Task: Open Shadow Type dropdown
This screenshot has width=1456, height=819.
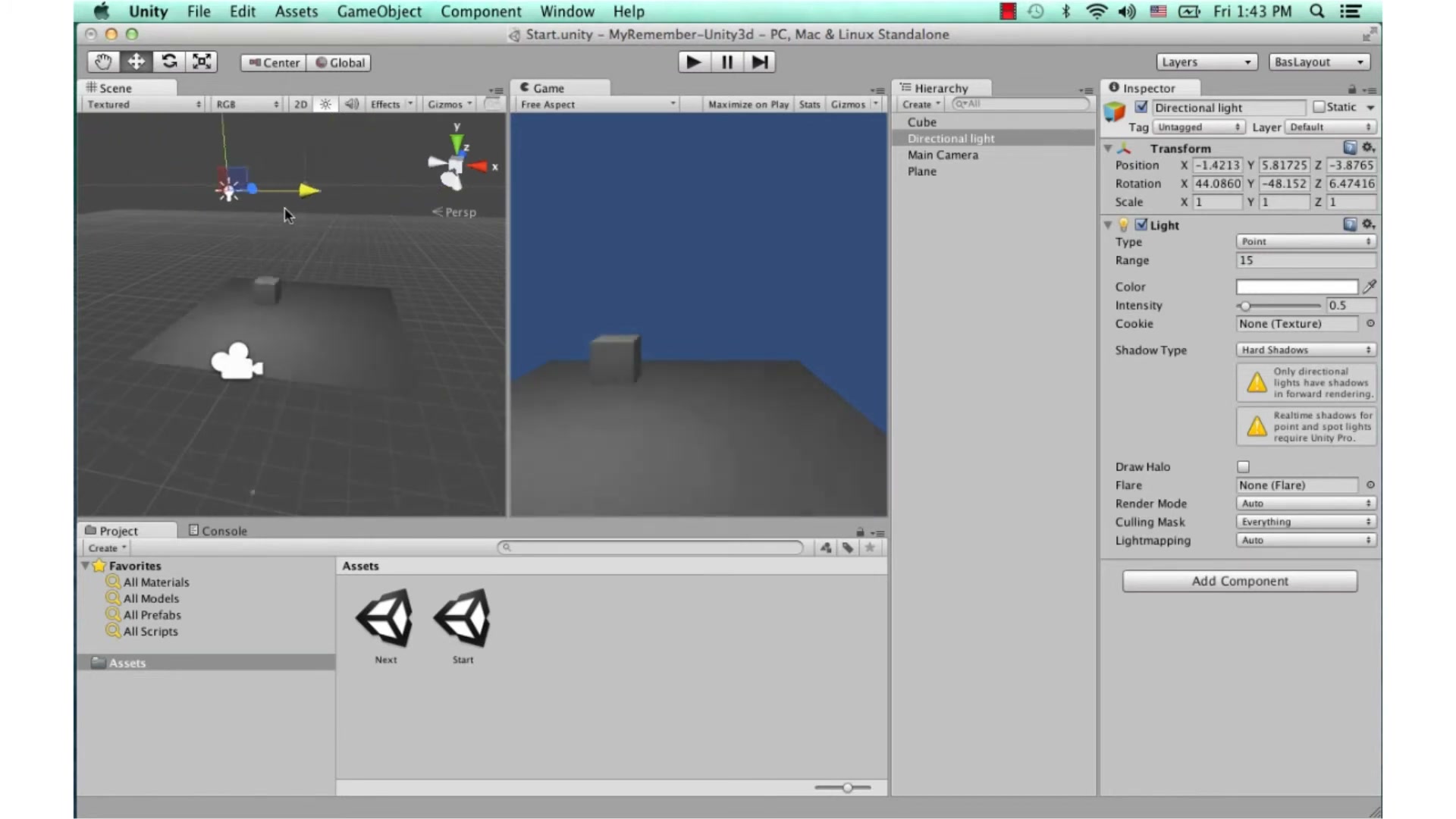Action: click(1306, 350)
